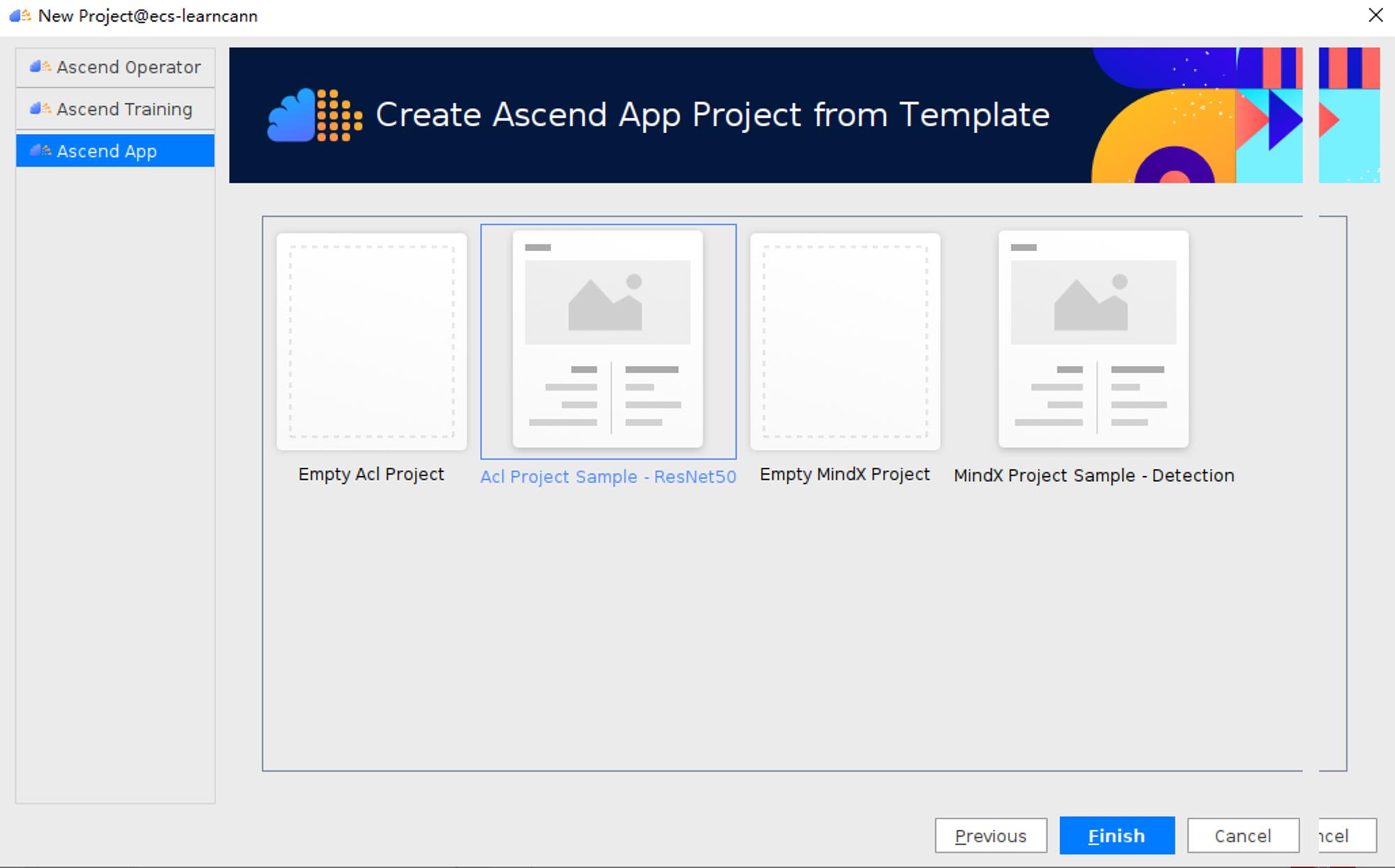Viewport: 1395px width, 868px height.
Task: Close the New Project dialog window
Action: 1375,15
